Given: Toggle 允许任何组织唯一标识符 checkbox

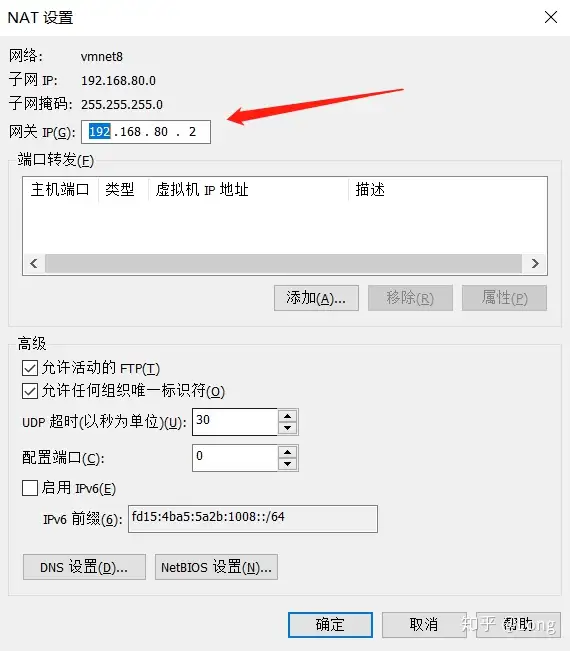Looking at the screenshot, I should click(30, 391).
